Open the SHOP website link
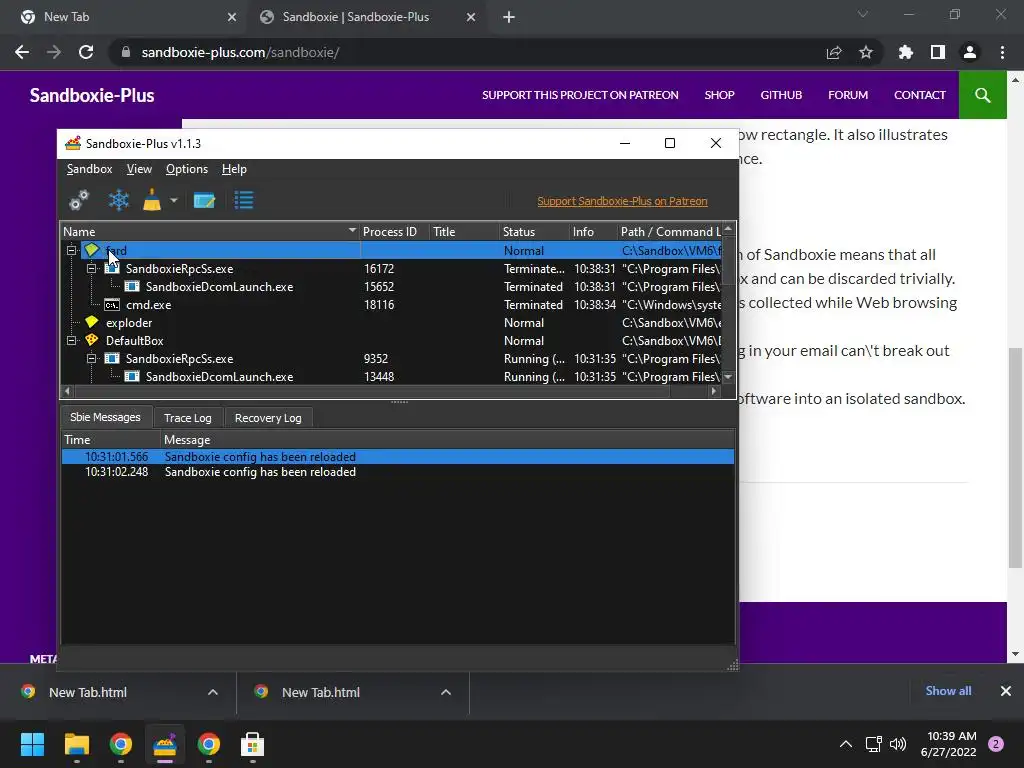 719,95
